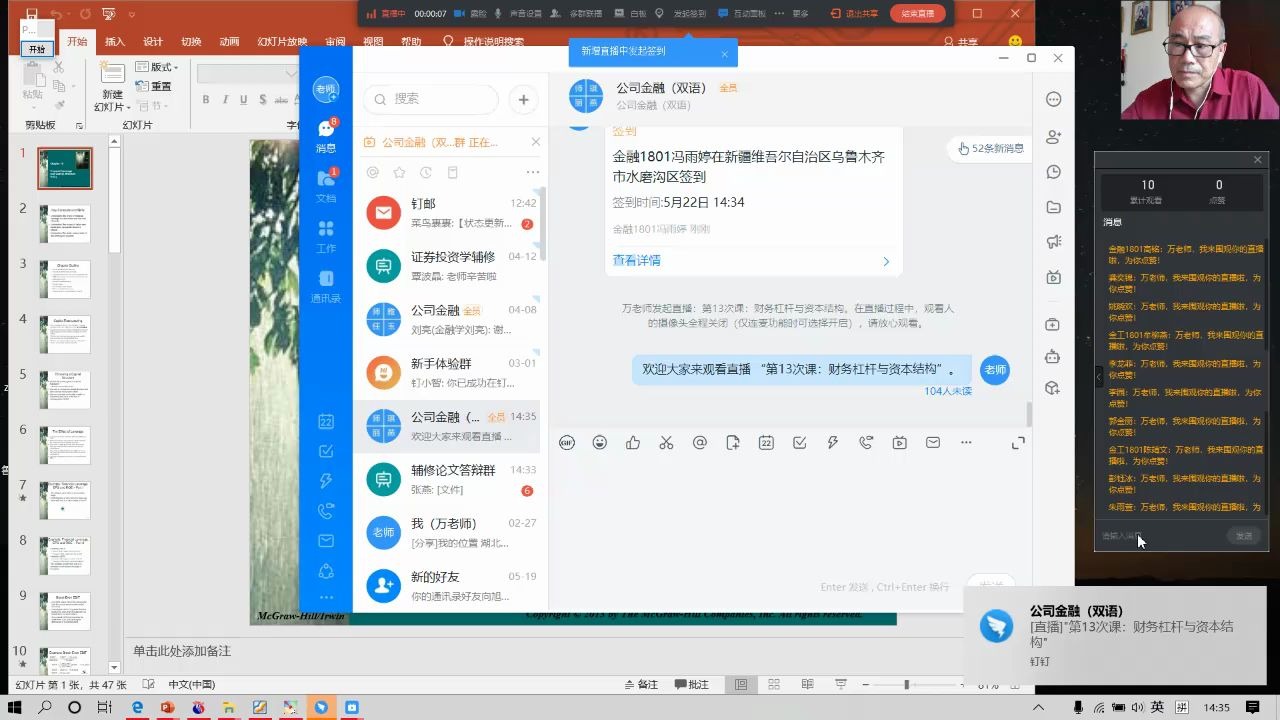The image size is (1280, 720).
Task: Open the emoji picker in chat toolbar
Action: pyautogui.click(x=600, y=443)
